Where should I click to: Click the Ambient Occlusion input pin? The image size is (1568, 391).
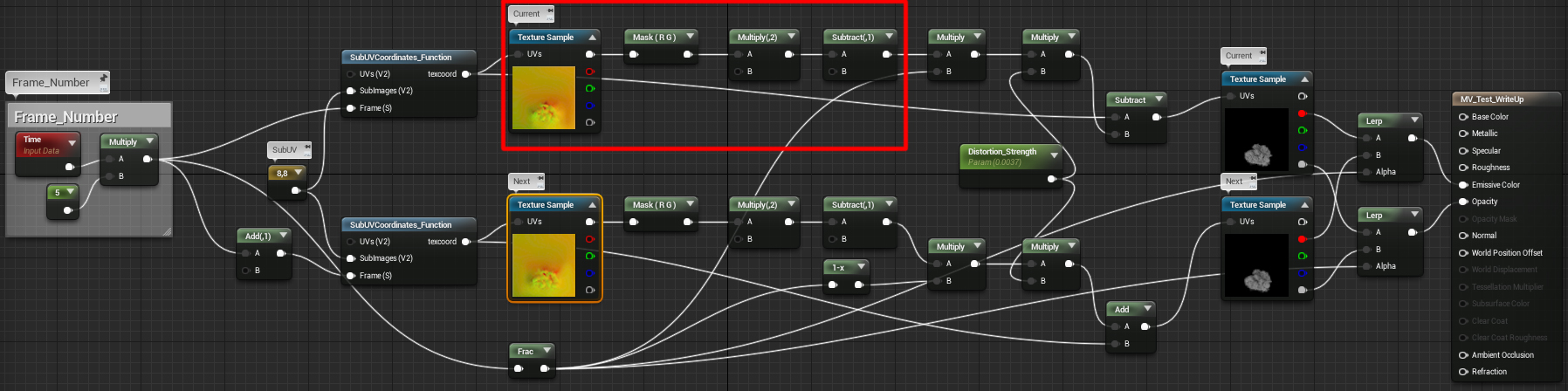coord(1463,355)
